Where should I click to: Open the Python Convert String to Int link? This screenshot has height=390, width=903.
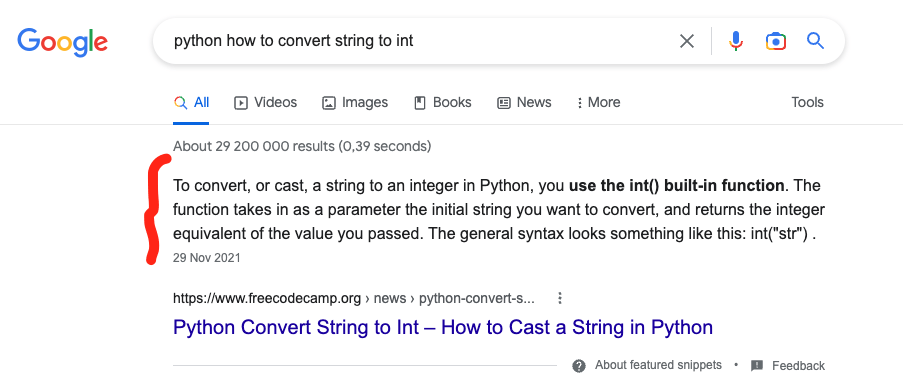(x=443, y=327)
